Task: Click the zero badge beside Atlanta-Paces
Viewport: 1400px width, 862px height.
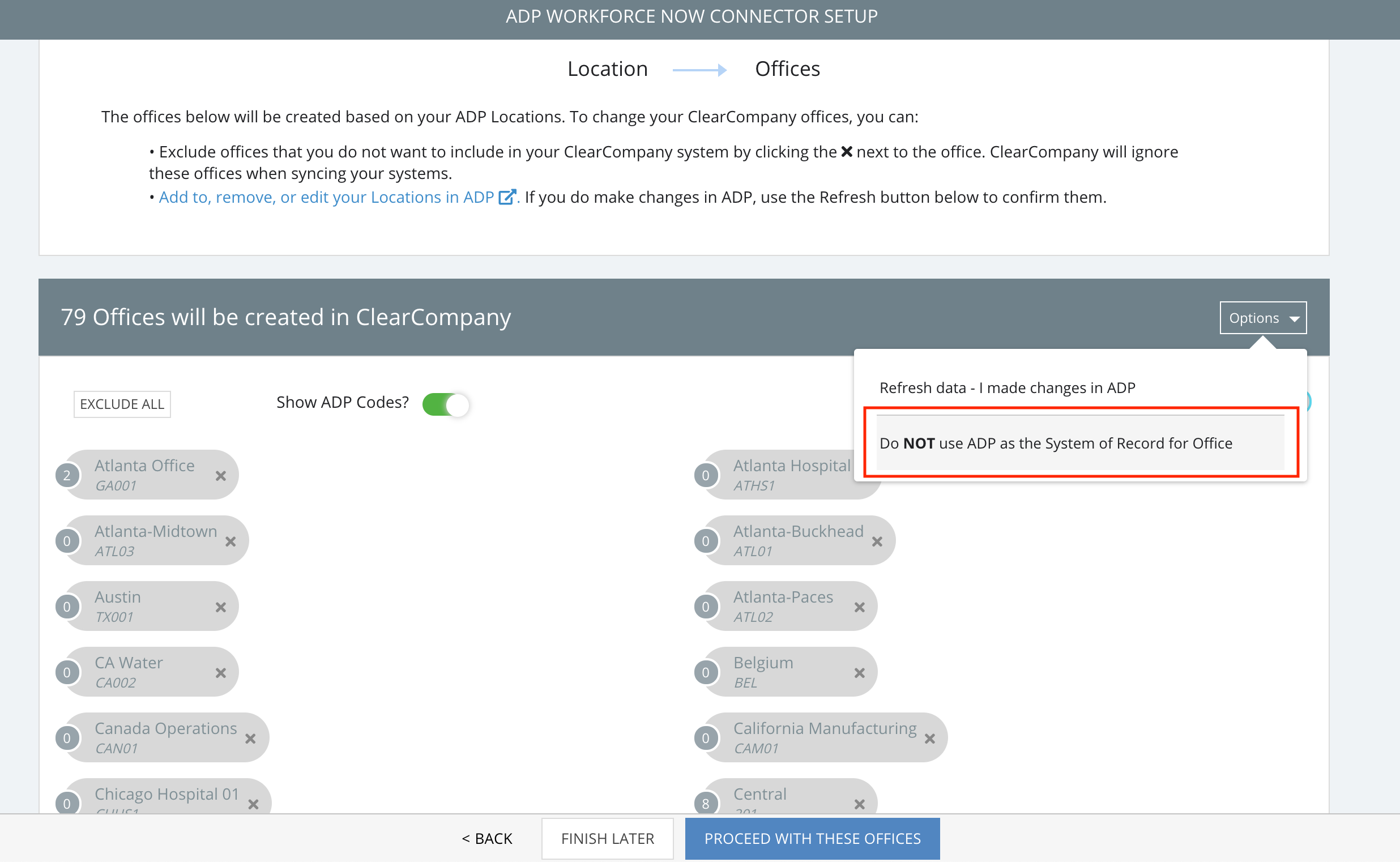Action: click(x=706, y=606)
